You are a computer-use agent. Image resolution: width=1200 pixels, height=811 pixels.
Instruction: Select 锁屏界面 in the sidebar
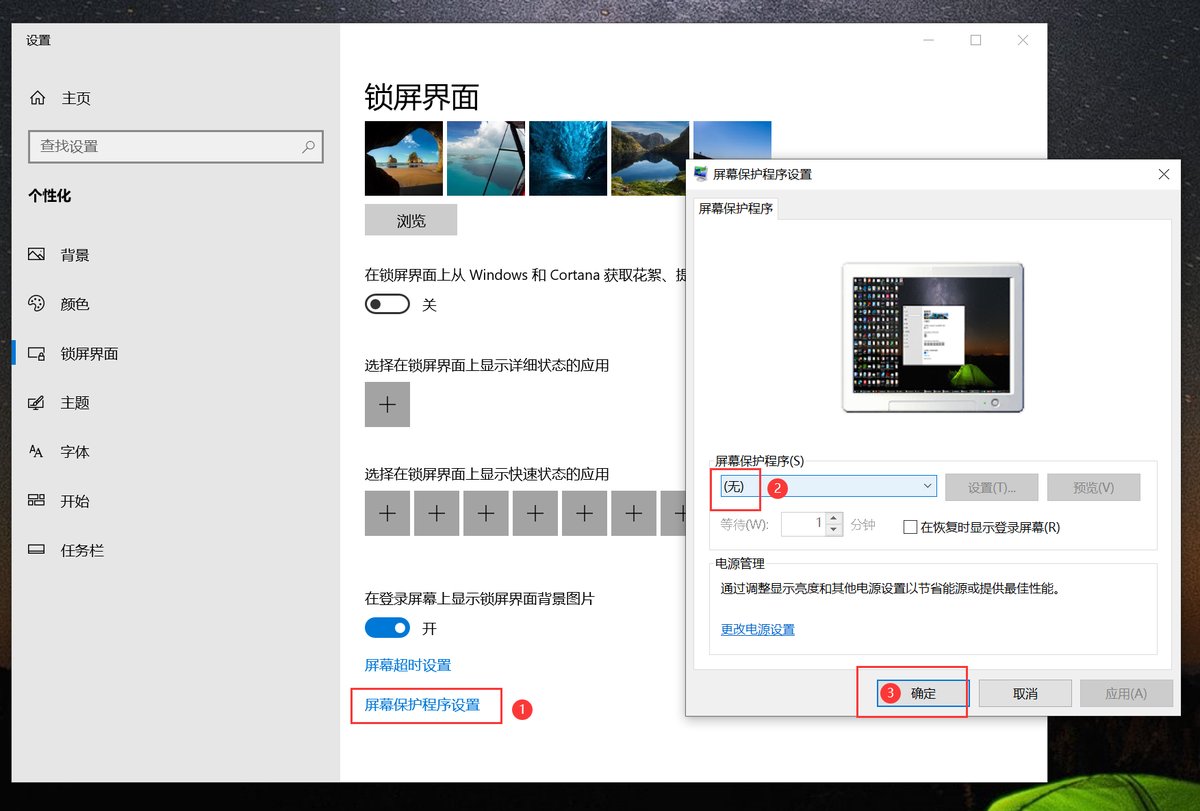74,353
